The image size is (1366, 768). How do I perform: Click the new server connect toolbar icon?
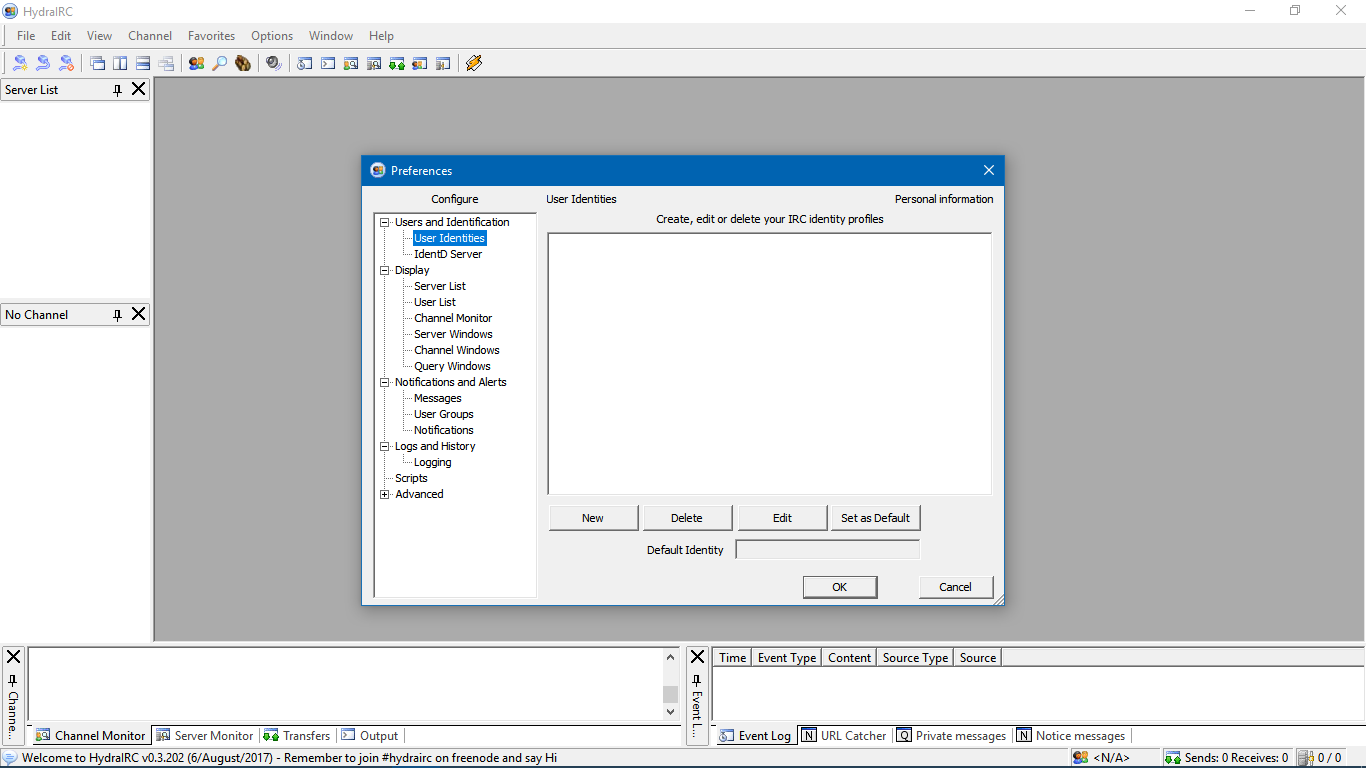20,63
